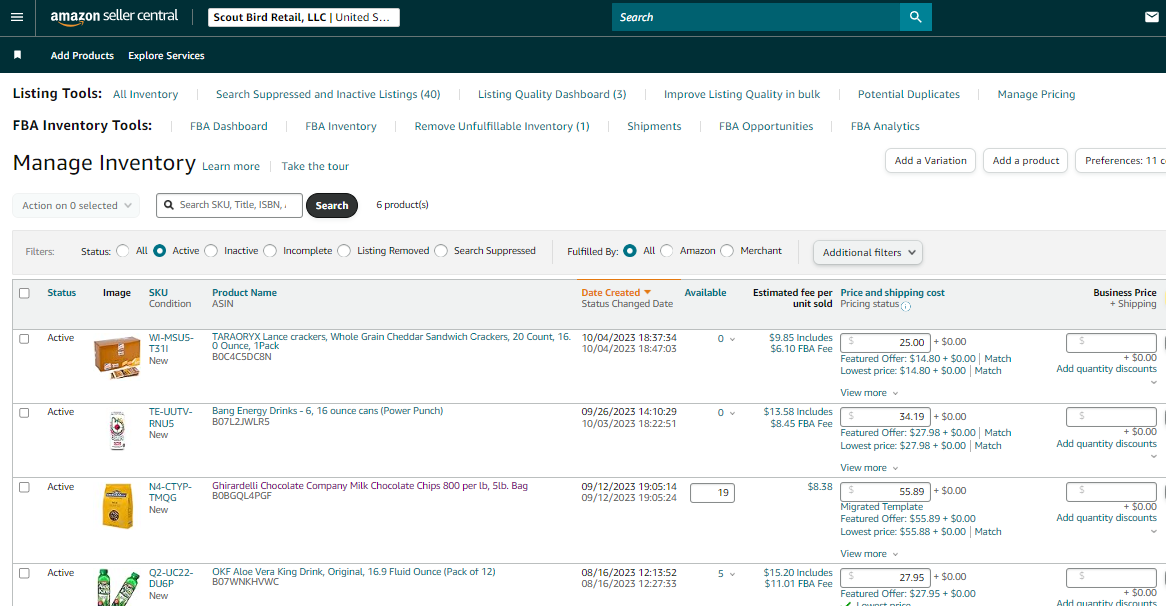Select the All status radio button
This screenshot has width=1166, height=606.
pyautogui.click(x=123, y=251)
